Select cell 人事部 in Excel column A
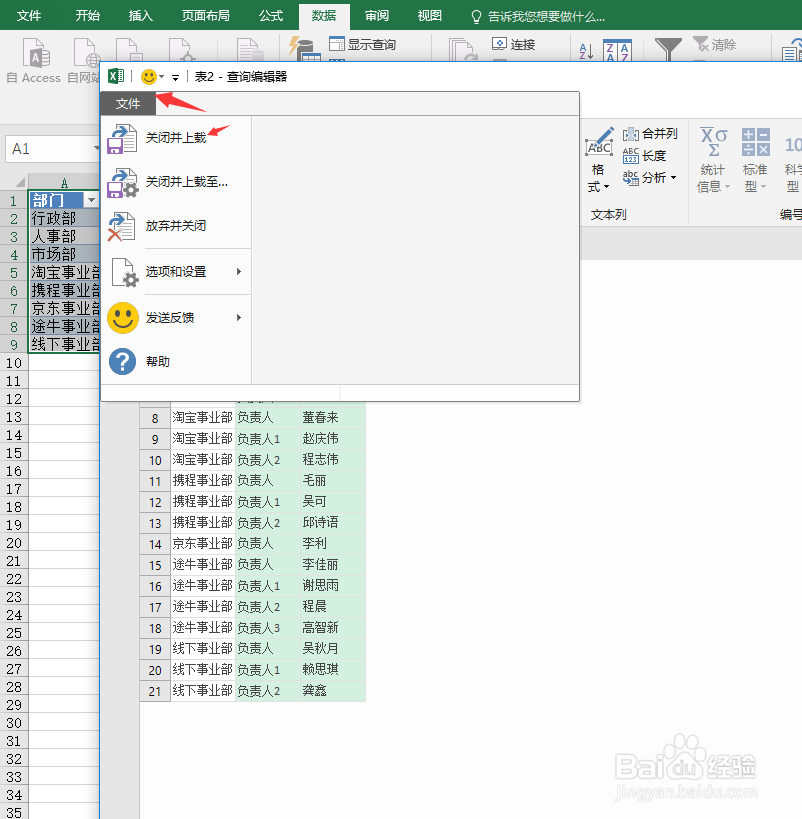 pos(64,237)
